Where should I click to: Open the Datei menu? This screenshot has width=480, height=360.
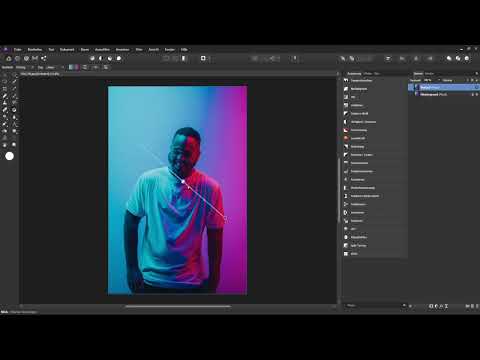[x=17, y=49]
